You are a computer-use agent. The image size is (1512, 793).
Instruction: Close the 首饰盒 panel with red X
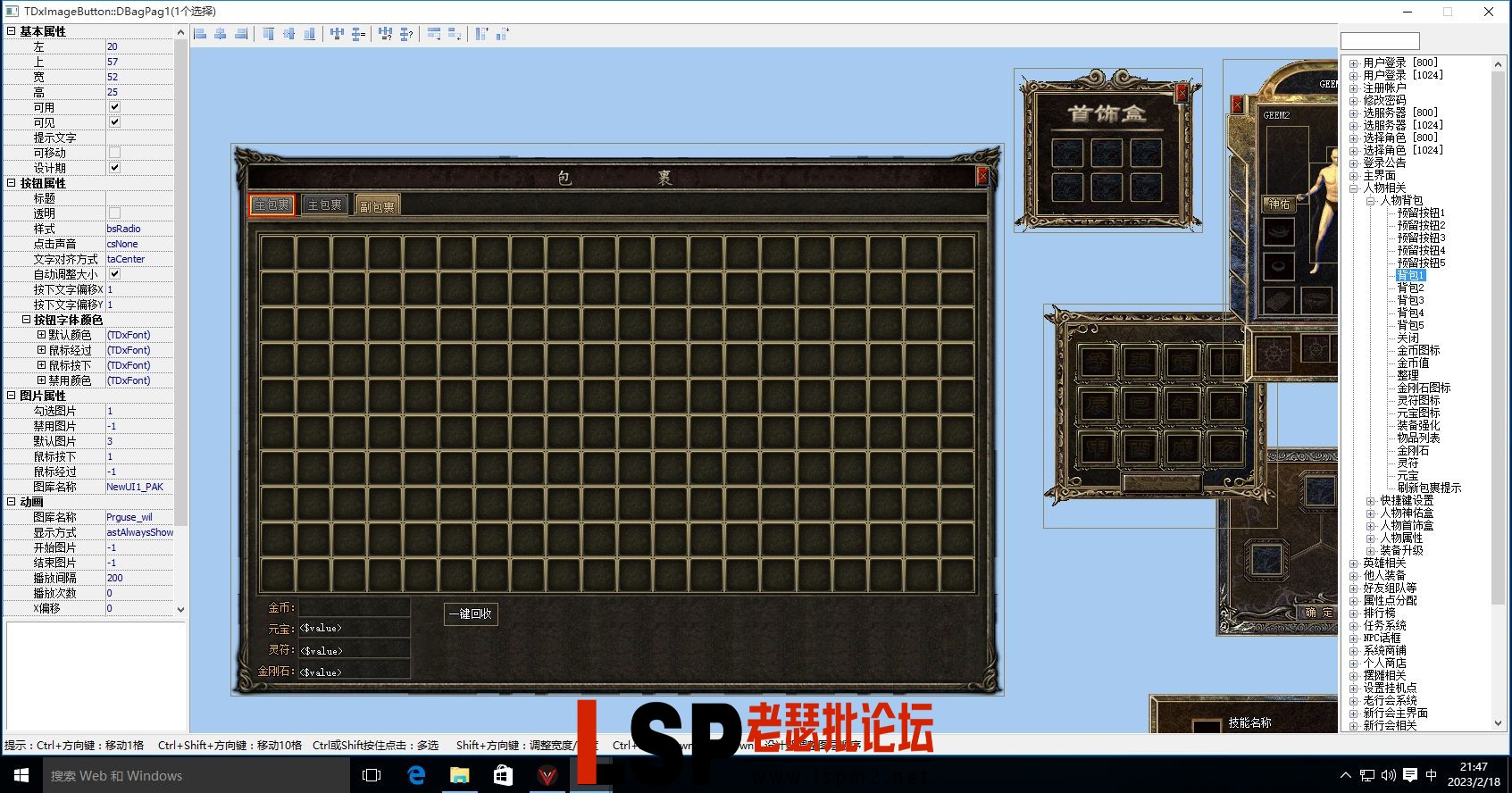(x=1182, y=94)
